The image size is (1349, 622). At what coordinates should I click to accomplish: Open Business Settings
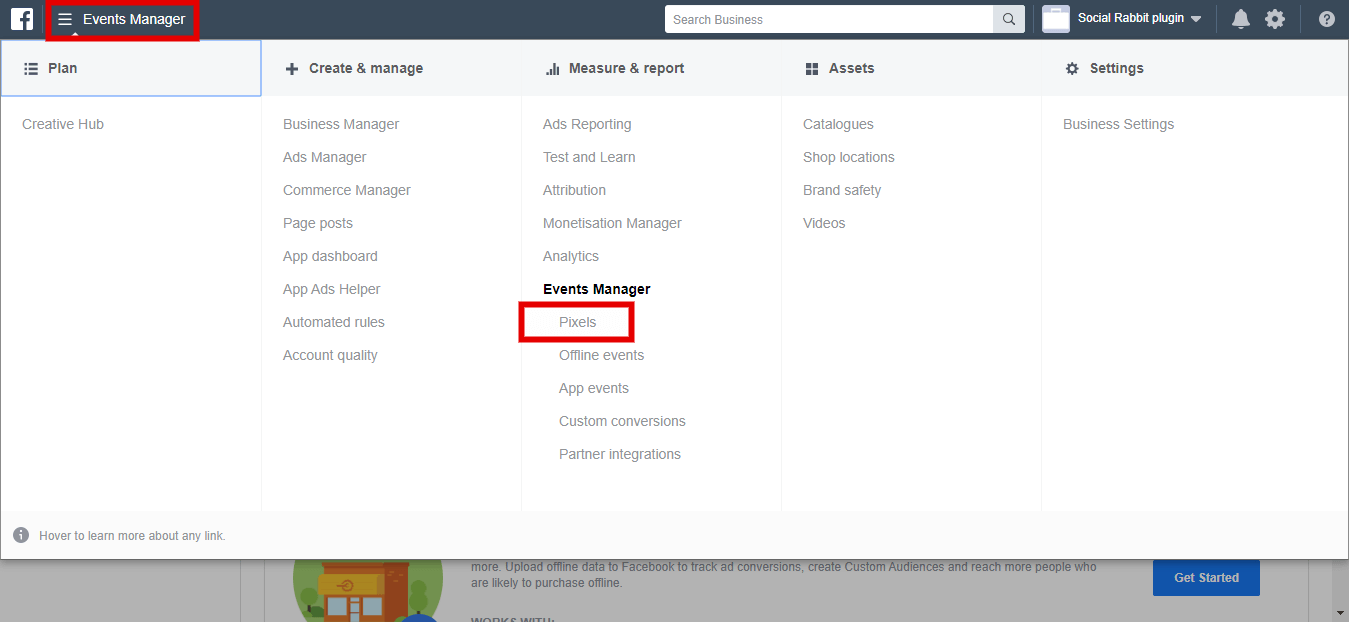point(1118,124)
